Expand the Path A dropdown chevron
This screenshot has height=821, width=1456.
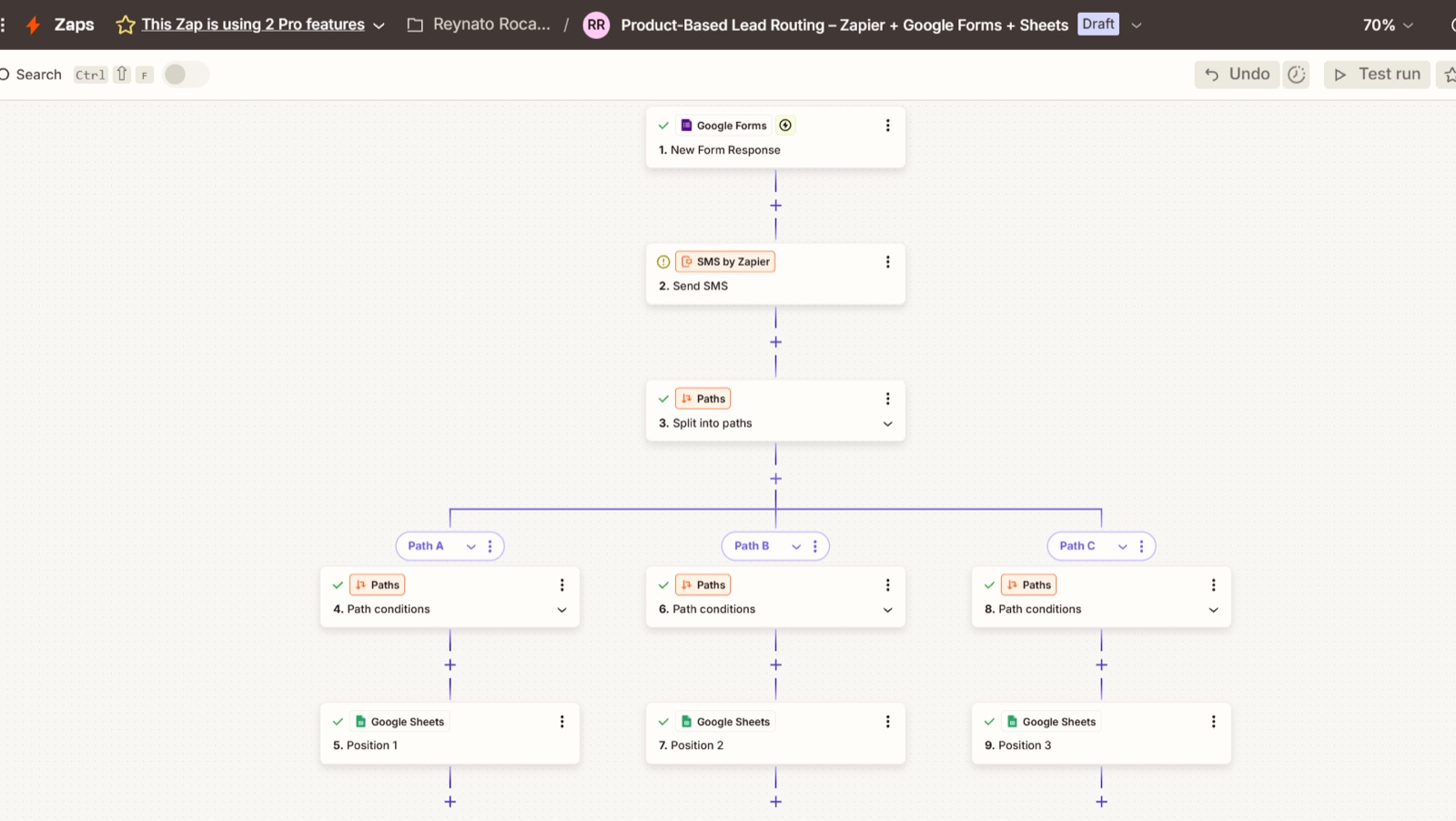(470, 546)
